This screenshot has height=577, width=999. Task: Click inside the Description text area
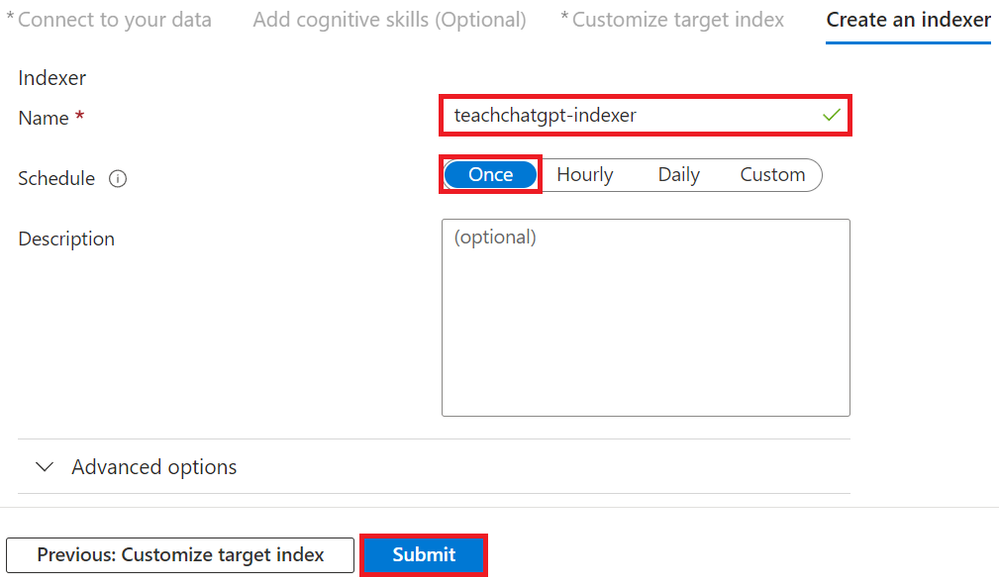(x=645, y=318)
